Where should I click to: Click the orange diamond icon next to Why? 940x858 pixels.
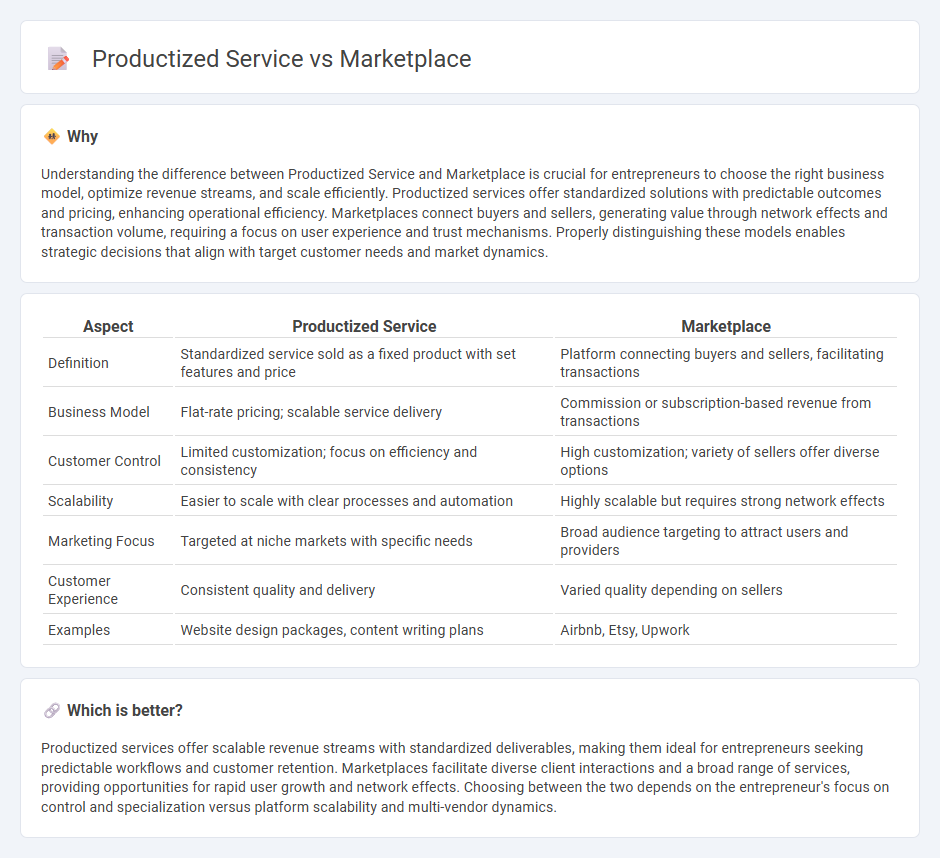(52, 137)
